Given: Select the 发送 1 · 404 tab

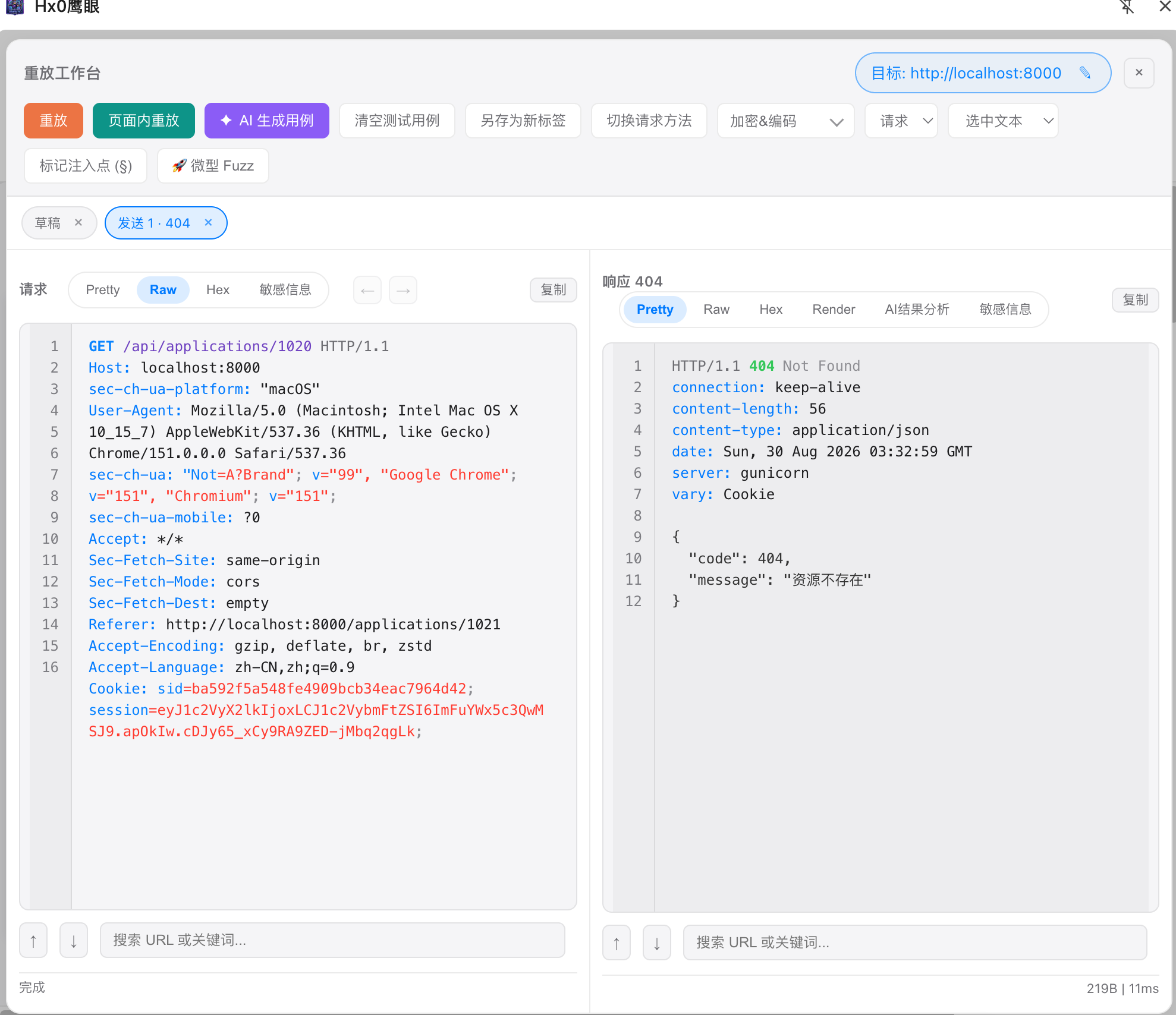Looking at the screenshot, I should click(154, 223).
